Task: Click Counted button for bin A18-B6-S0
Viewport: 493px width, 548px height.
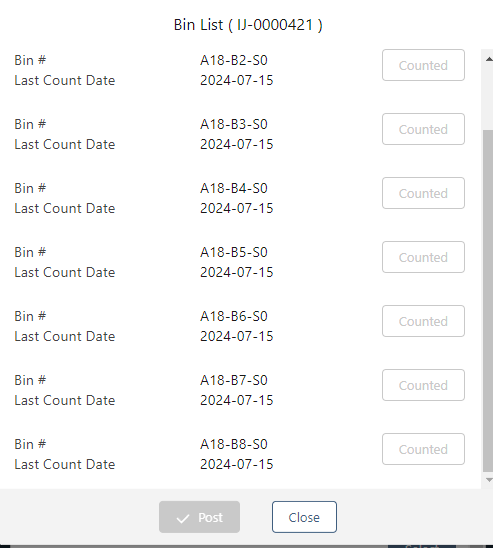Action: [x=423, y=321]
